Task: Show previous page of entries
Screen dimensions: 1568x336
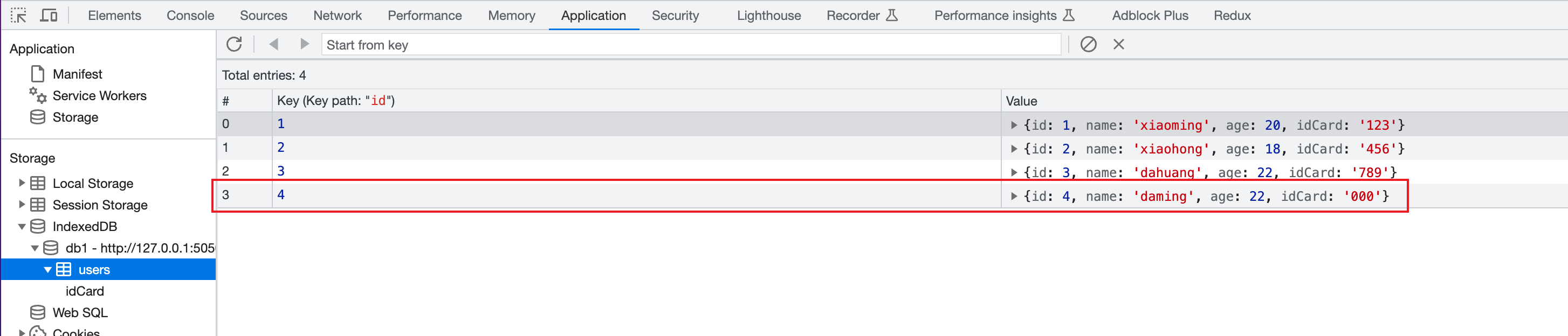Action: tap(274, 44)
